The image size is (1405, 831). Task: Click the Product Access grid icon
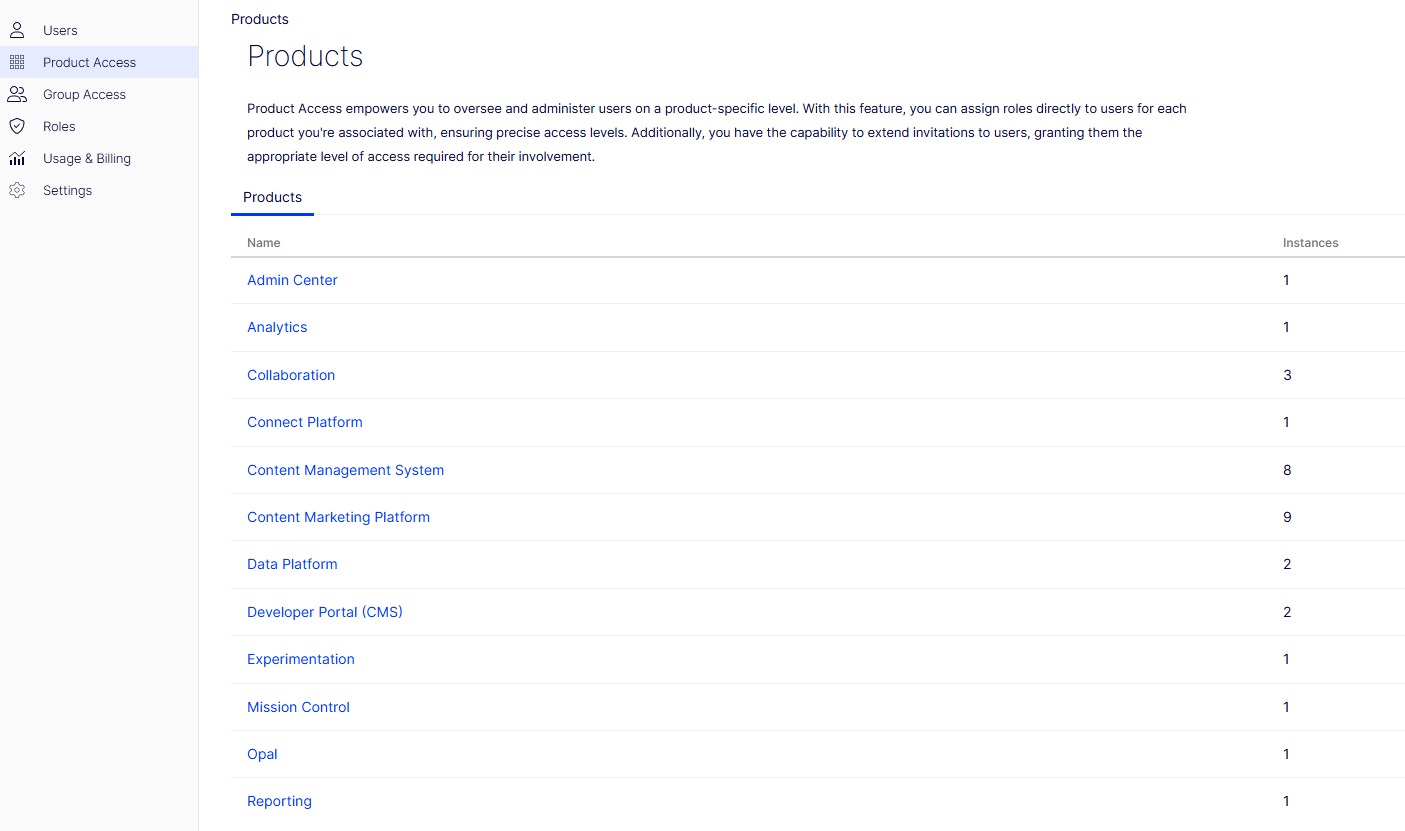click(x=17, y=62)
